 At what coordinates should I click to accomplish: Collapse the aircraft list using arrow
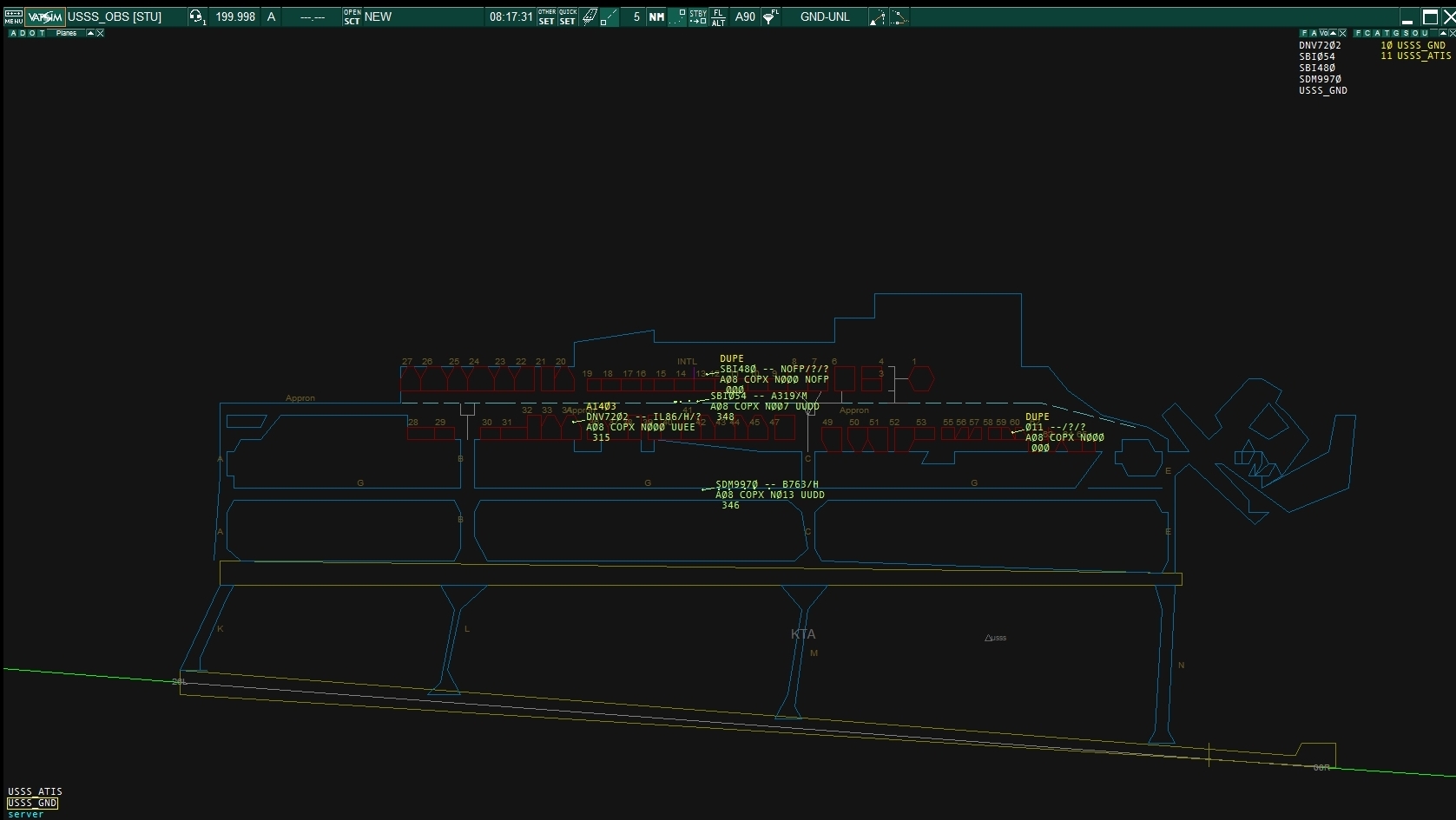1333,33
